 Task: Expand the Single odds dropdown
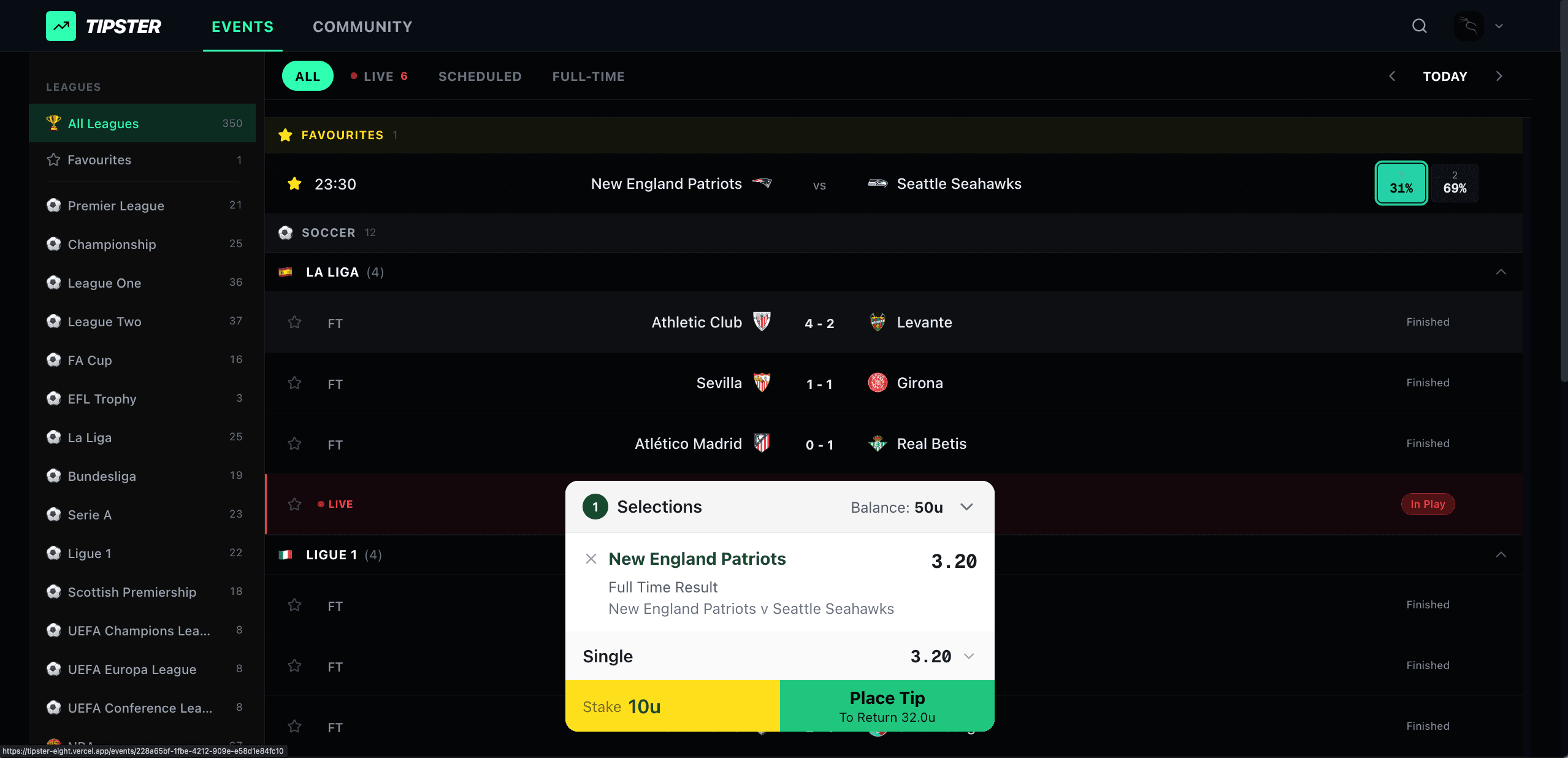click(x=968, y=656)
